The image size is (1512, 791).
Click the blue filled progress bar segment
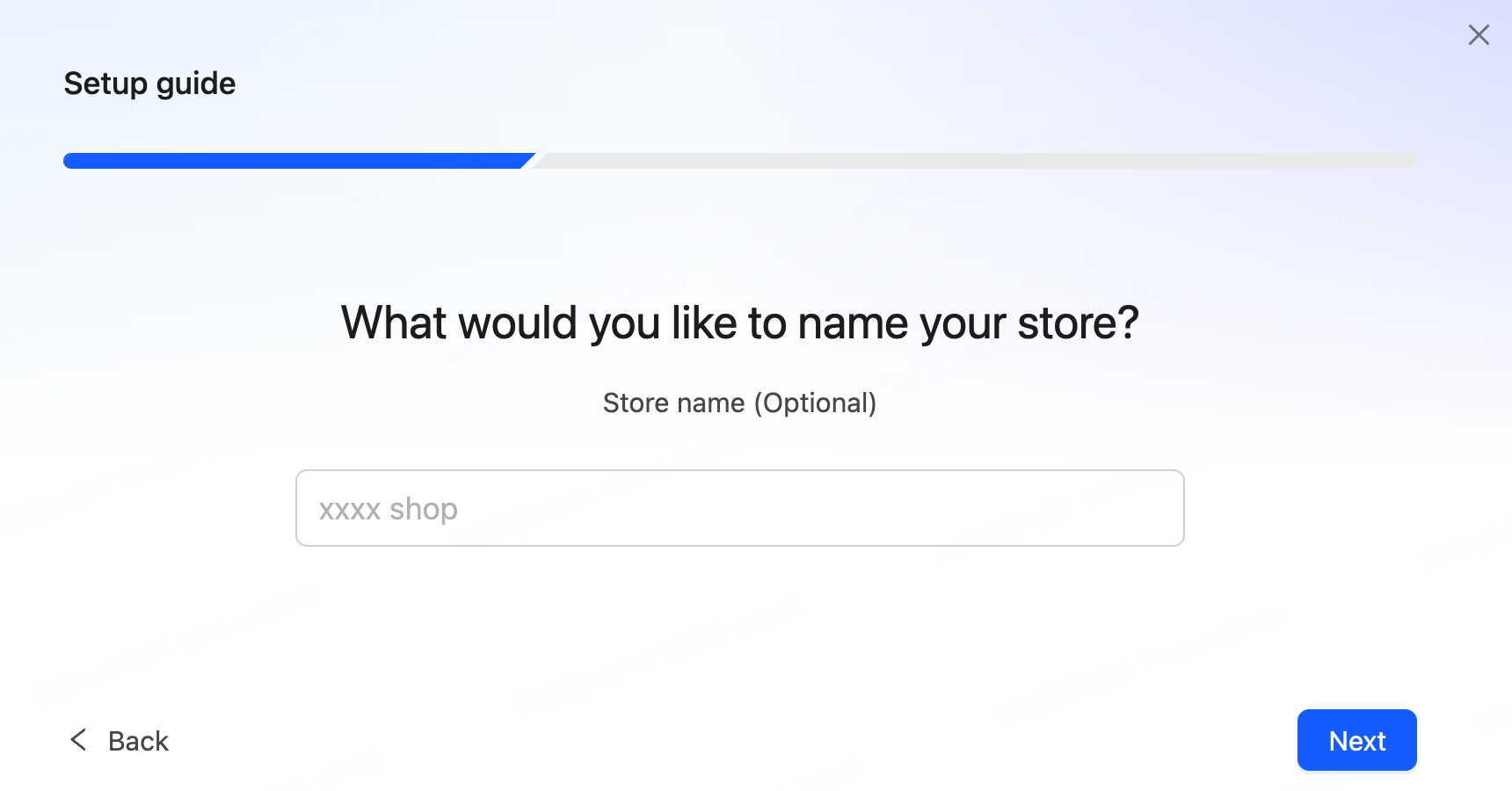coord(294,161)
